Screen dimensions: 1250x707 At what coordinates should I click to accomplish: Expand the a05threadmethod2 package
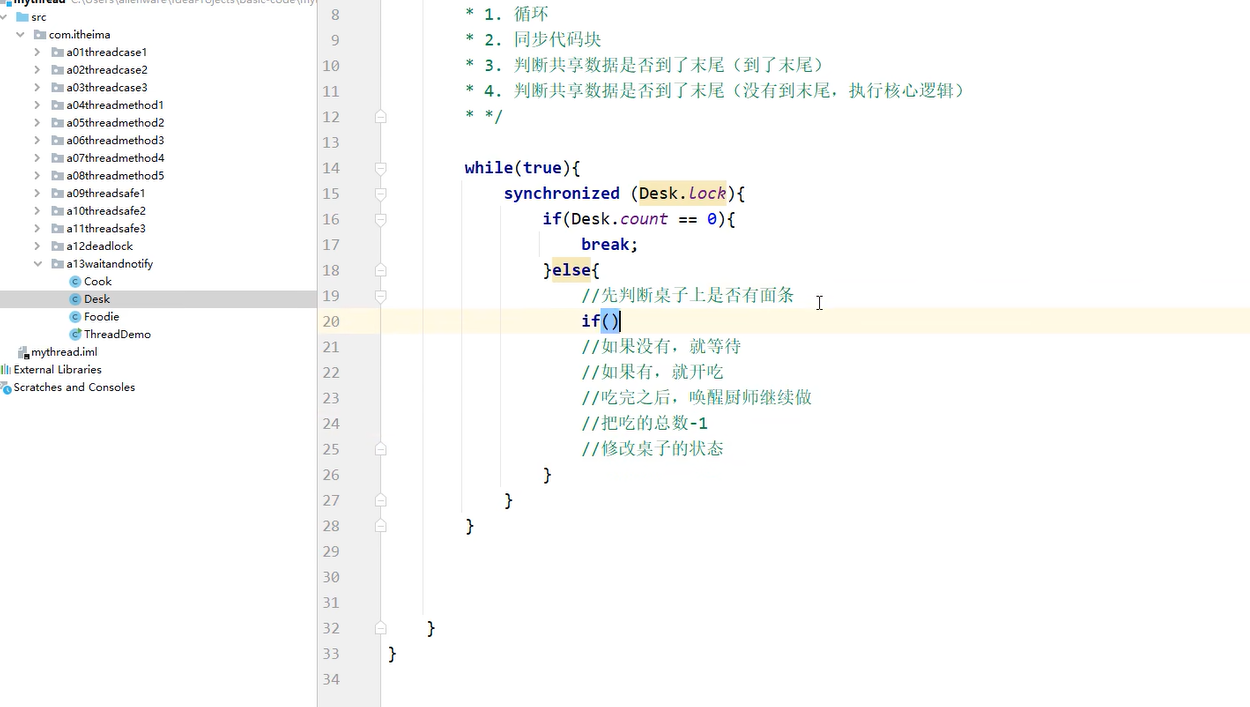(x=37, y=123)
